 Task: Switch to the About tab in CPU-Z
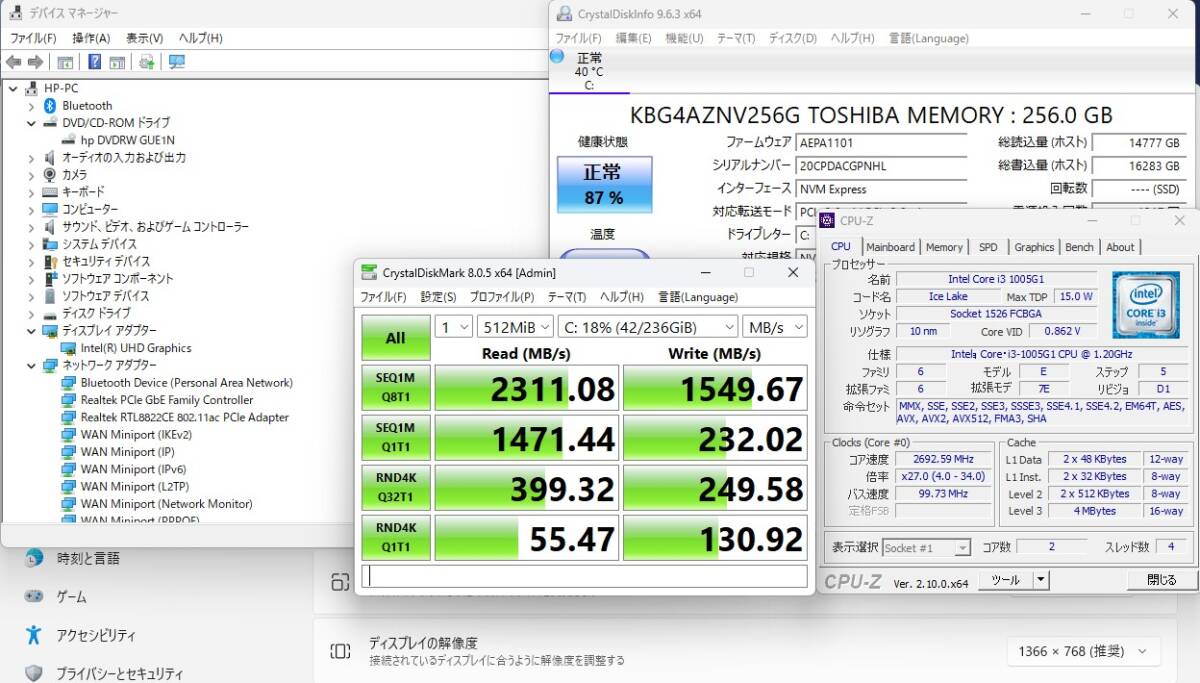click(1120, 247)
